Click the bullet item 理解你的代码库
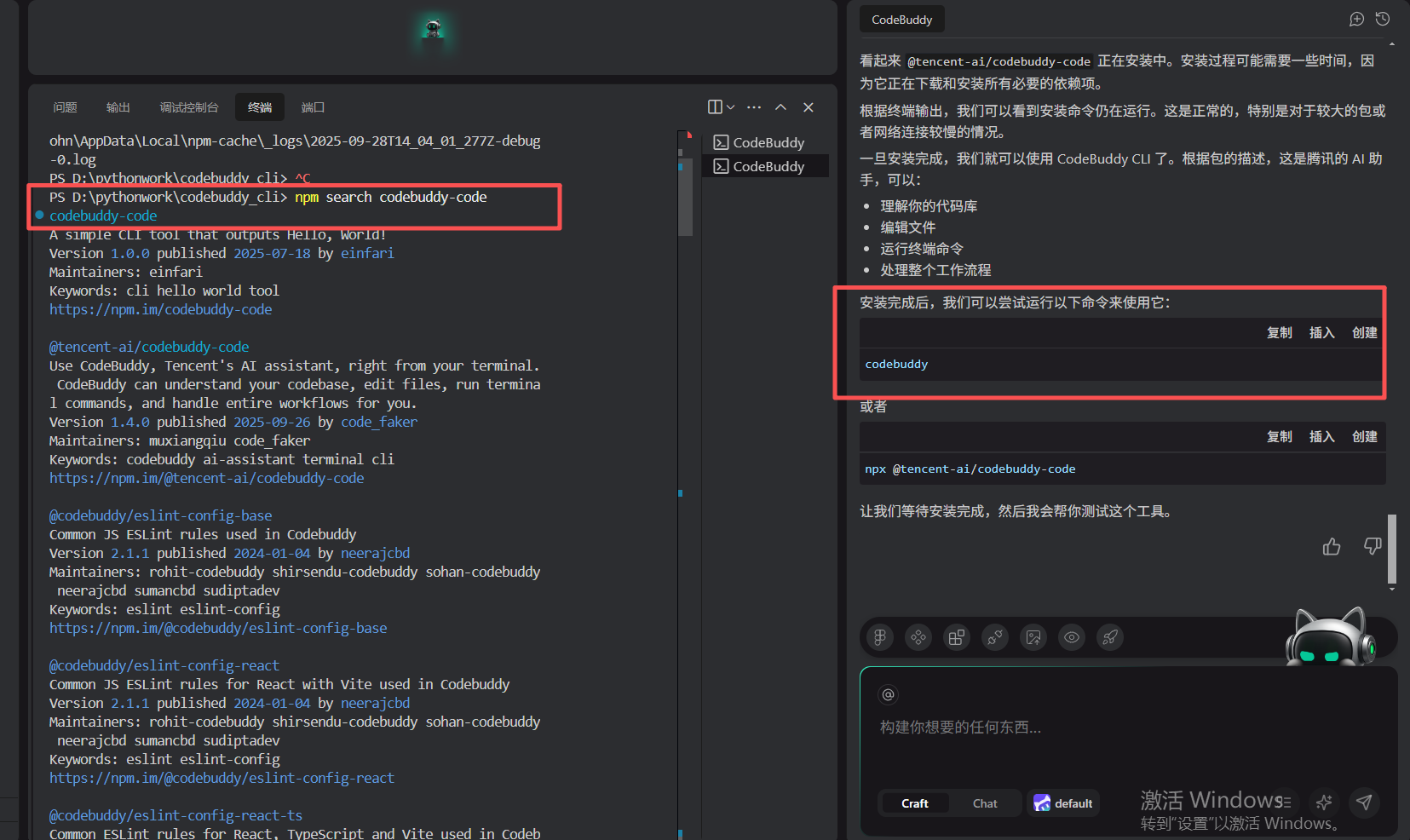Screen dimensions: 1410x840 tap(929, 206)
